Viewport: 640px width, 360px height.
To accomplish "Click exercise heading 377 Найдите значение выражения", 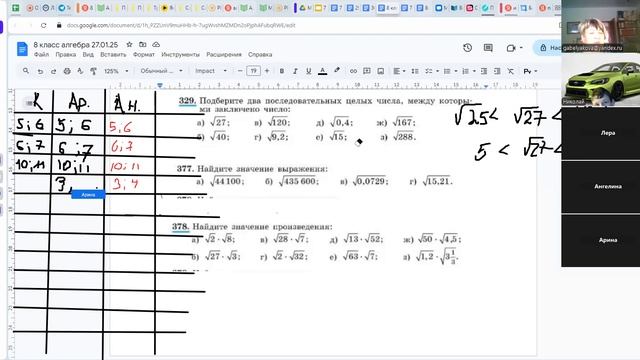I will [252, 169].
